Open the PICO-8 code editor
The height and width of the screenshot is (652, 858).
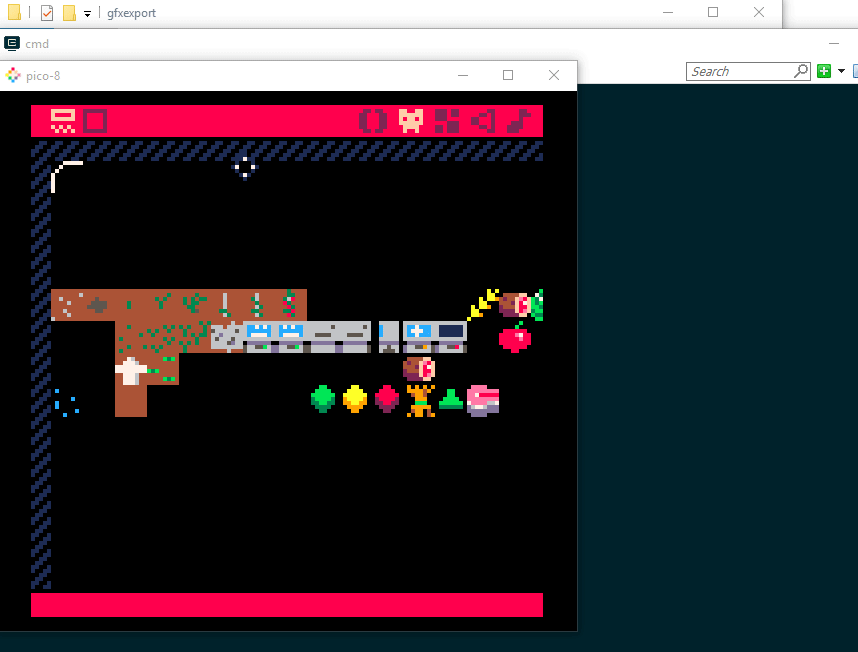point(373,121)
